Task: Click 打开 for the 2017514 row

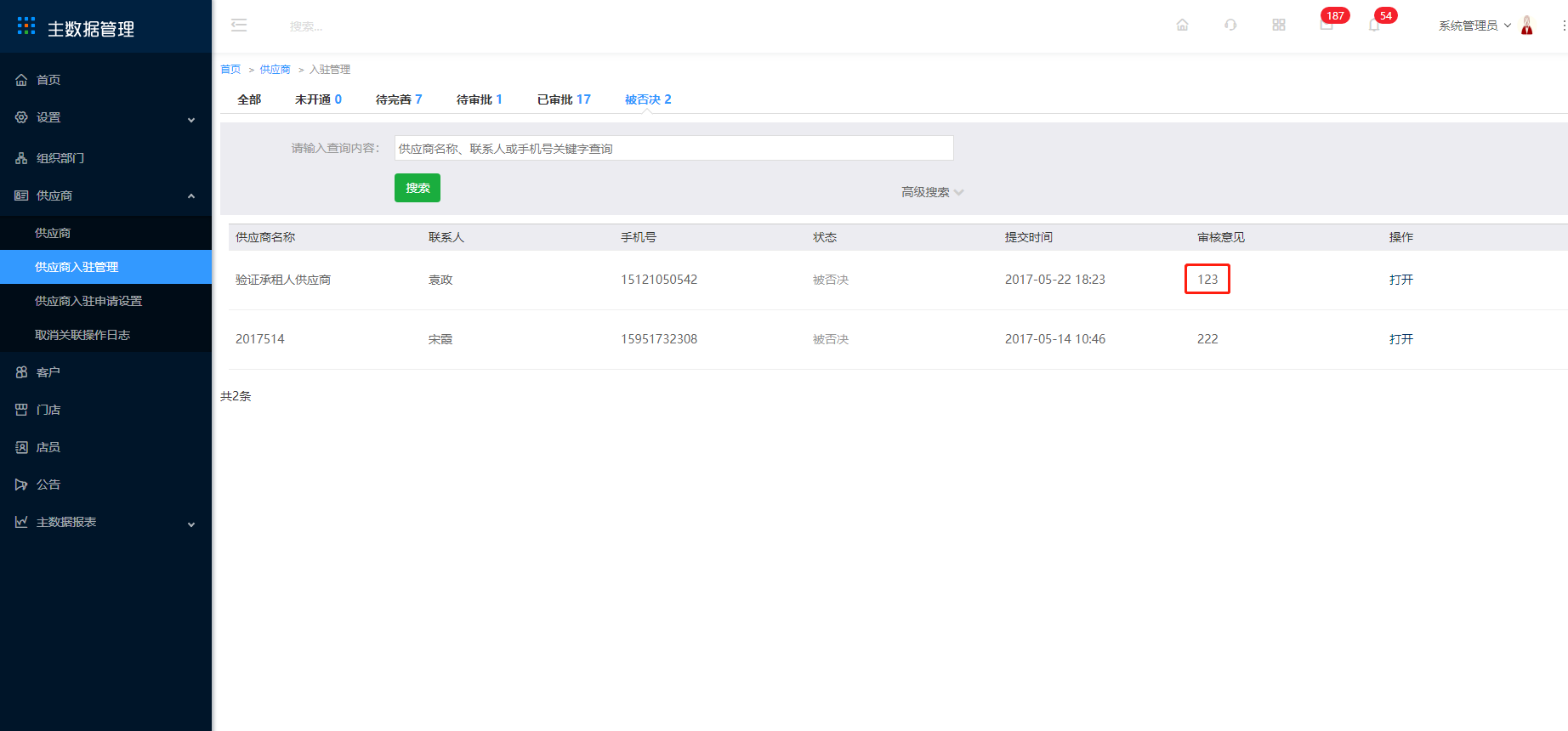Action: point(1401,339)
